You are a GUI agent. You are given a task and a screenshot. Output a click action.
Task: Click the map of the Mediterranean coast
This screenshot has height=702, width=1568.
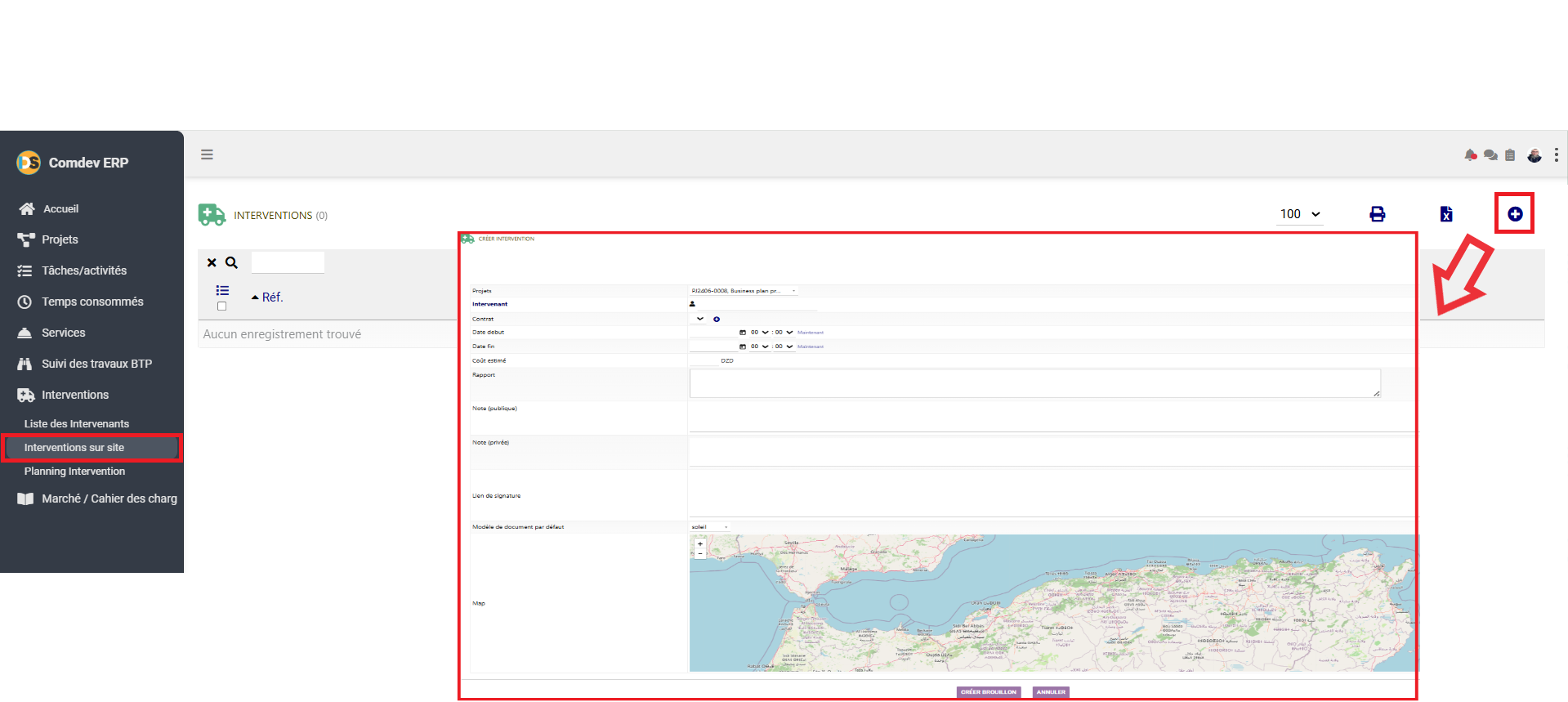pos(1054,603)
